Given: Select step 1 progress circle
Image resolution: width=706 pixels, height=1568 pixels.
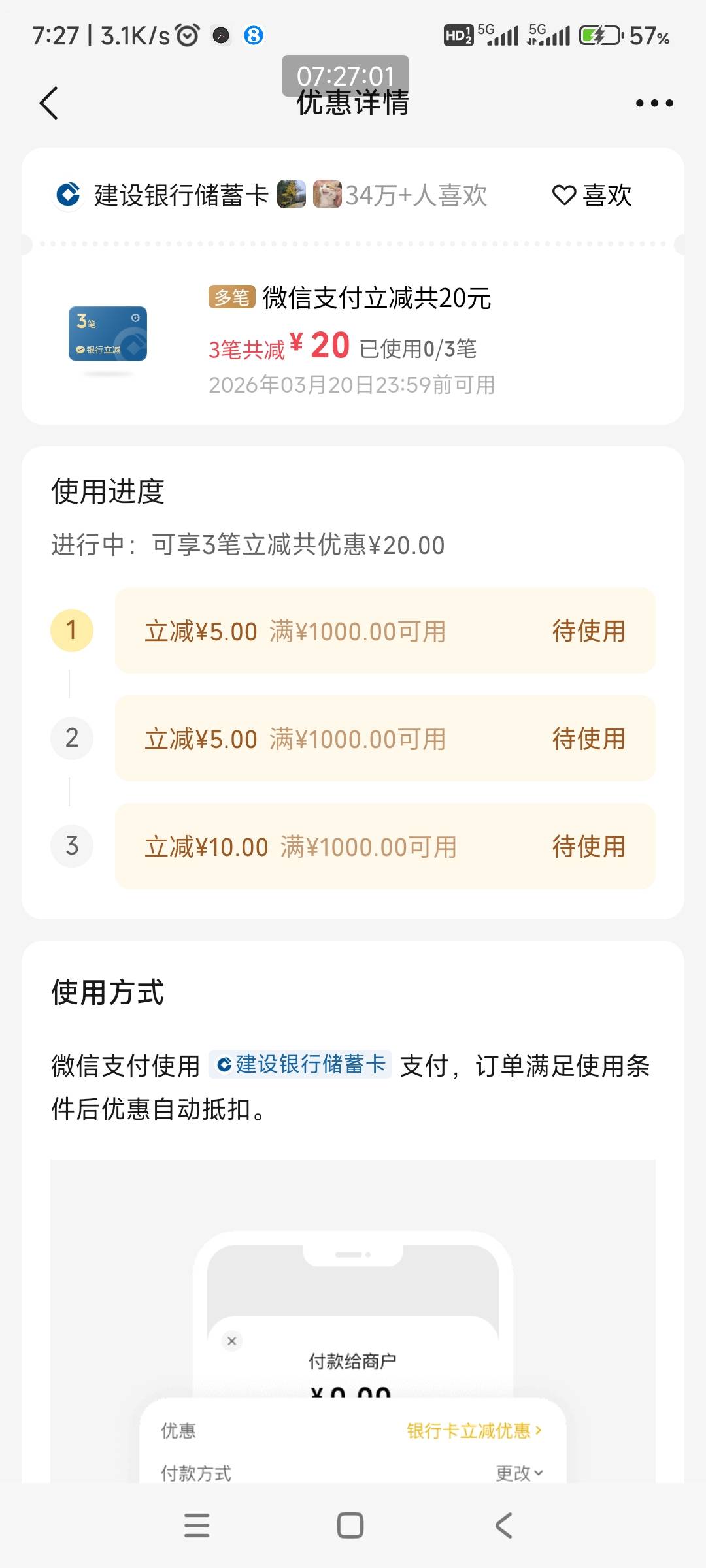Looking at the screenshot, I should click(x=72, y=630).
